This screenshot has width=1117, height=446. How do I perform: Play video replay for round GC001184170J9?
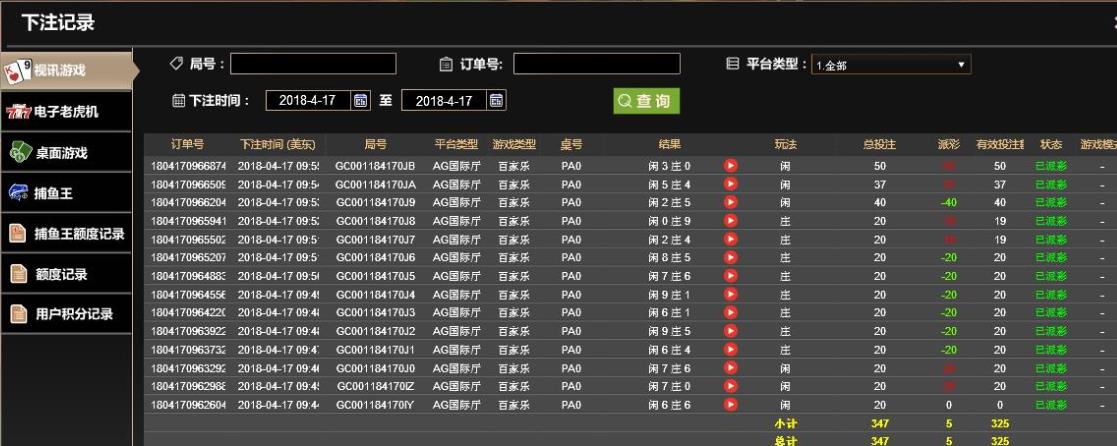pos(730,203)
